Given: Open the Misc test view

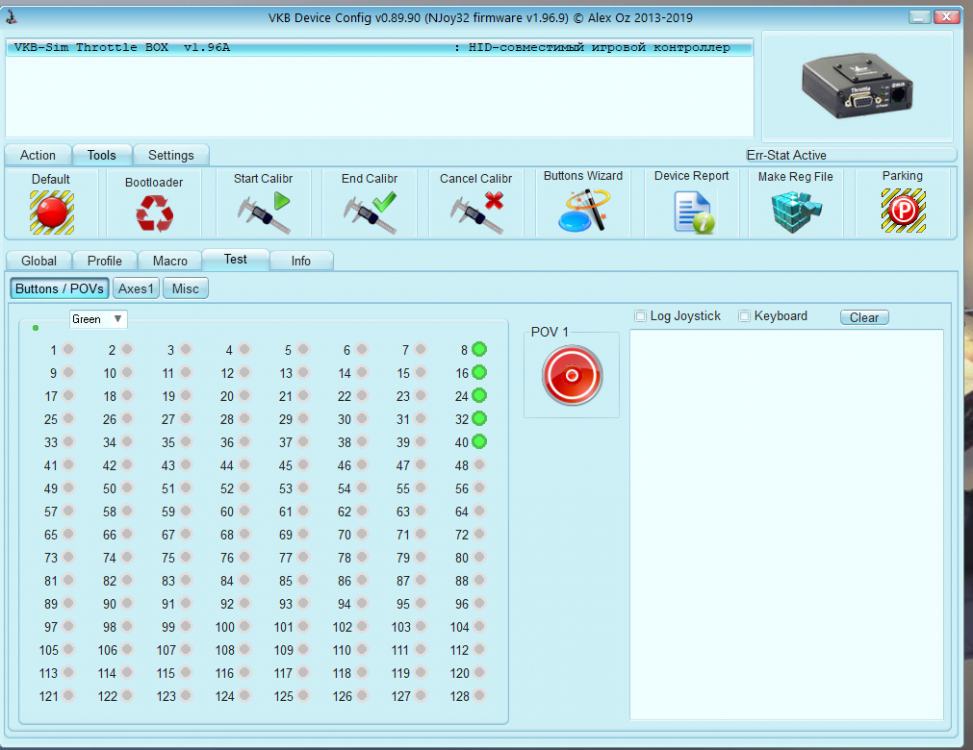Looking at the screenshot, I should 185,289.
